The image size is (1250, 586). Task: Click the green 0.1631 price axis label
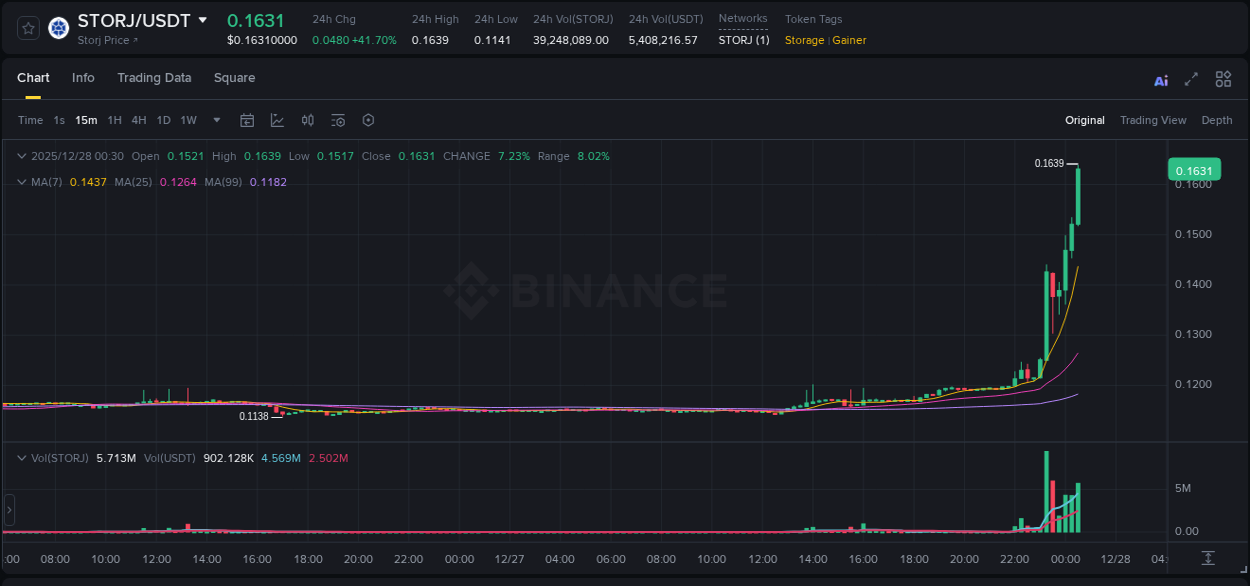click(1194, 170)
